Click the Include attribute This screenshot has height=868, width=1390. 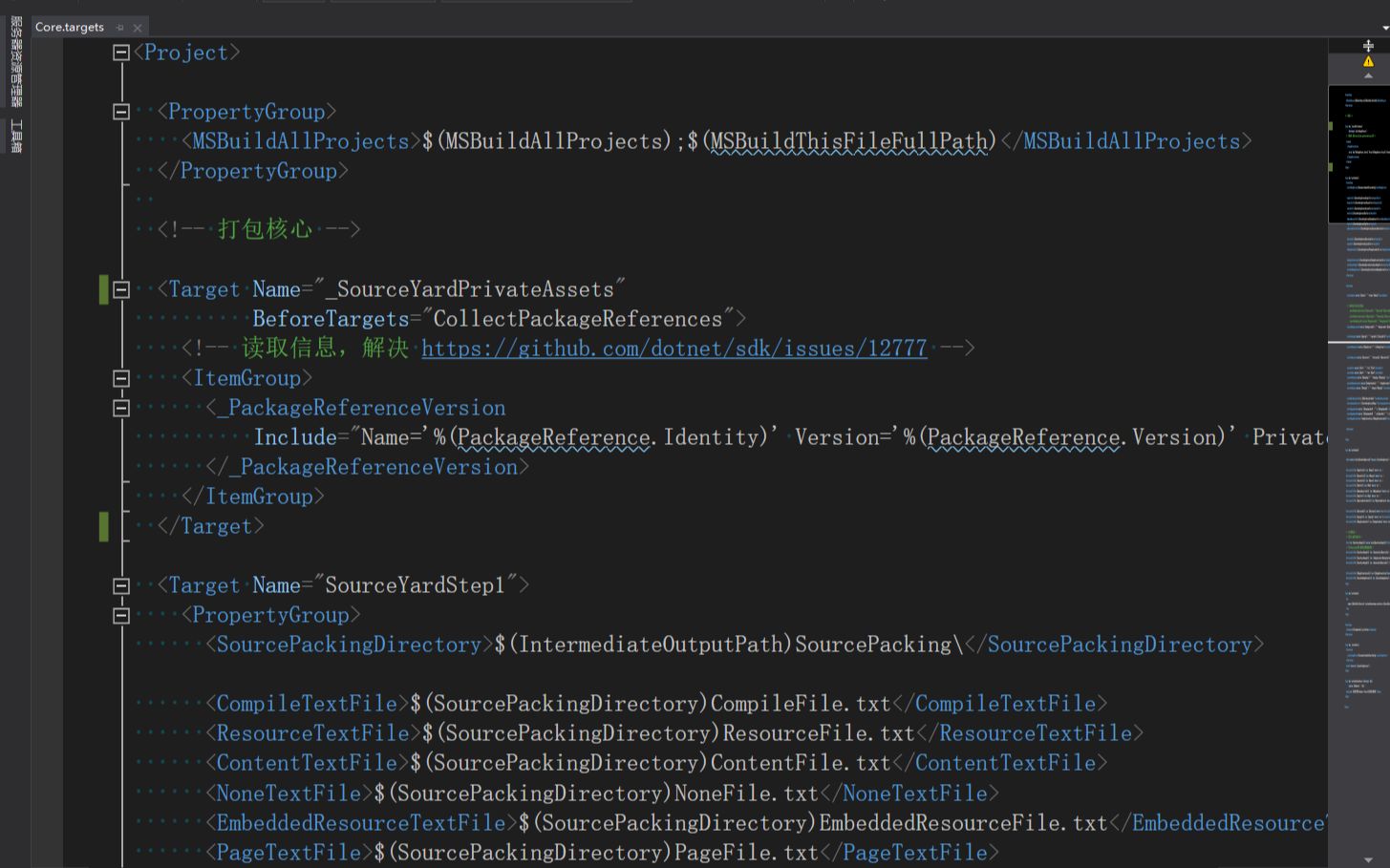tap(295, 437)
